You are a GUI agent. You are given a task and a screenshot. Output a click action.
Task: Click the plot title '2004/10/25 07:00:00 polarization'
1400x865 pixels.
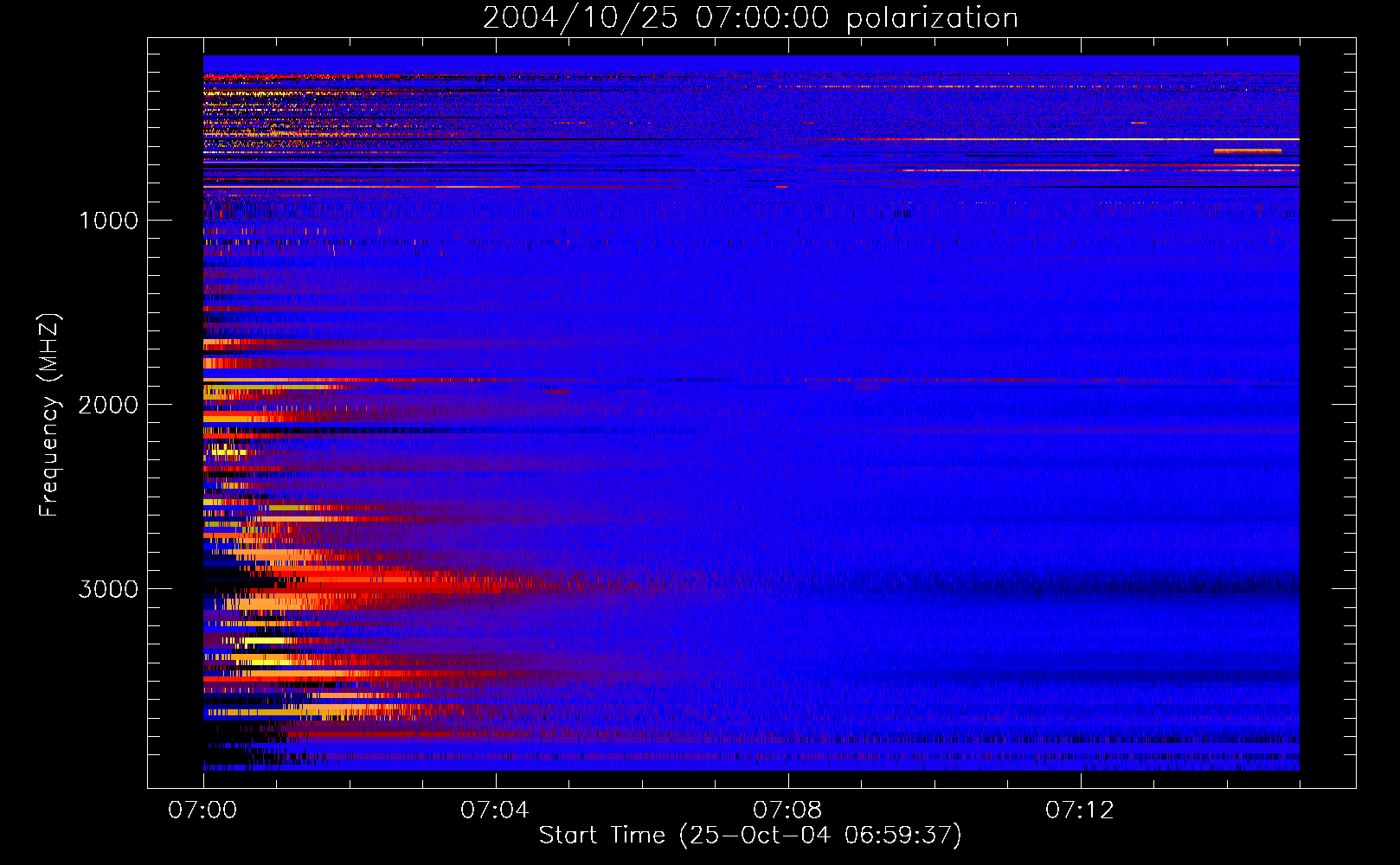click(750, 18)
